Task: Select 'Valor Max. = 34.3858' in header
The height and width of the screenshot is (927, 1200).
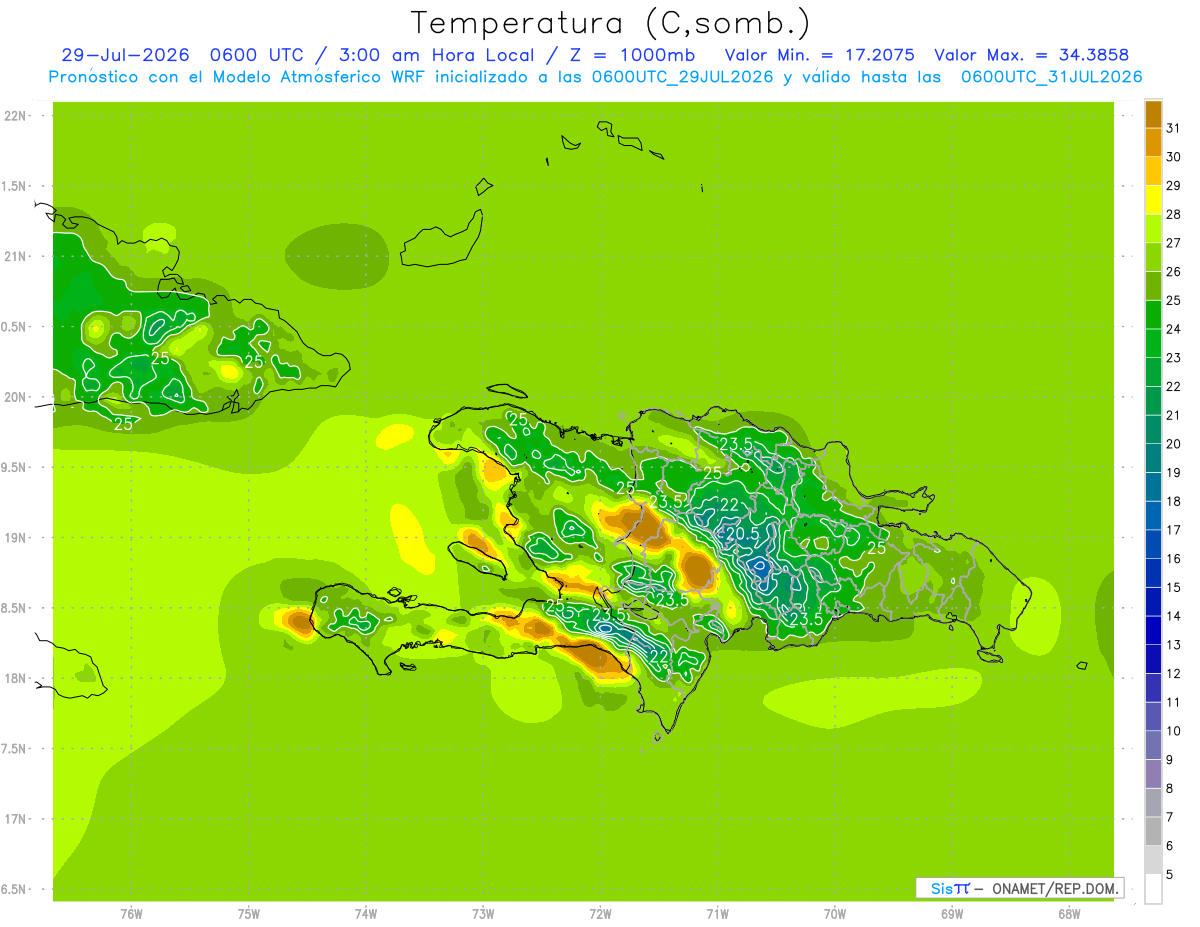Action: [1032, 55]
